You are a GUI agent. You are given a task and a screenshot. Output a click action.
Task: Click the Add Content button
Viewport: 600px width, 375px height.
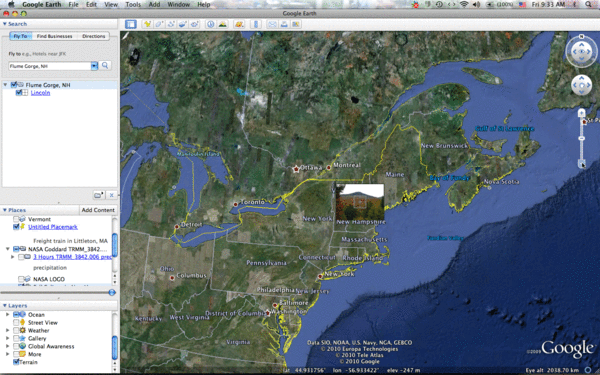98,210
